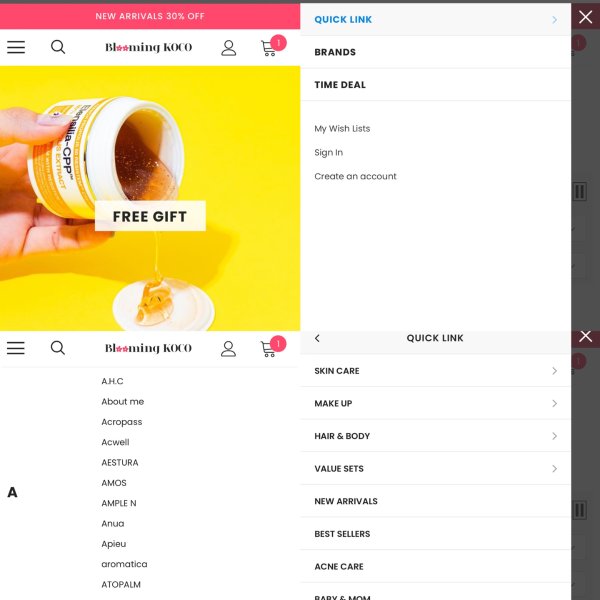Pause slideshow behind the main menu panel
600x600 pixels.
coord(580,191)
